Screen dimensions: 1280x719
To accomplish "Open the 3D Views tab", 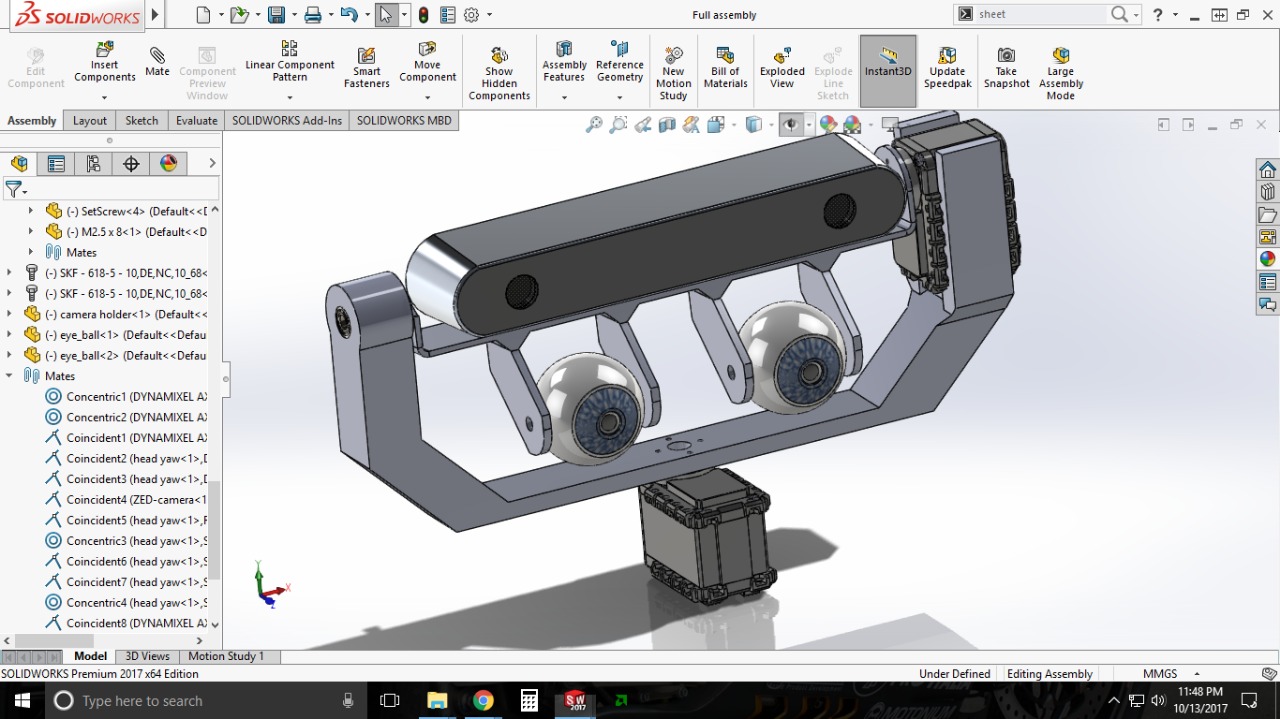I will [x=147, y=656].
